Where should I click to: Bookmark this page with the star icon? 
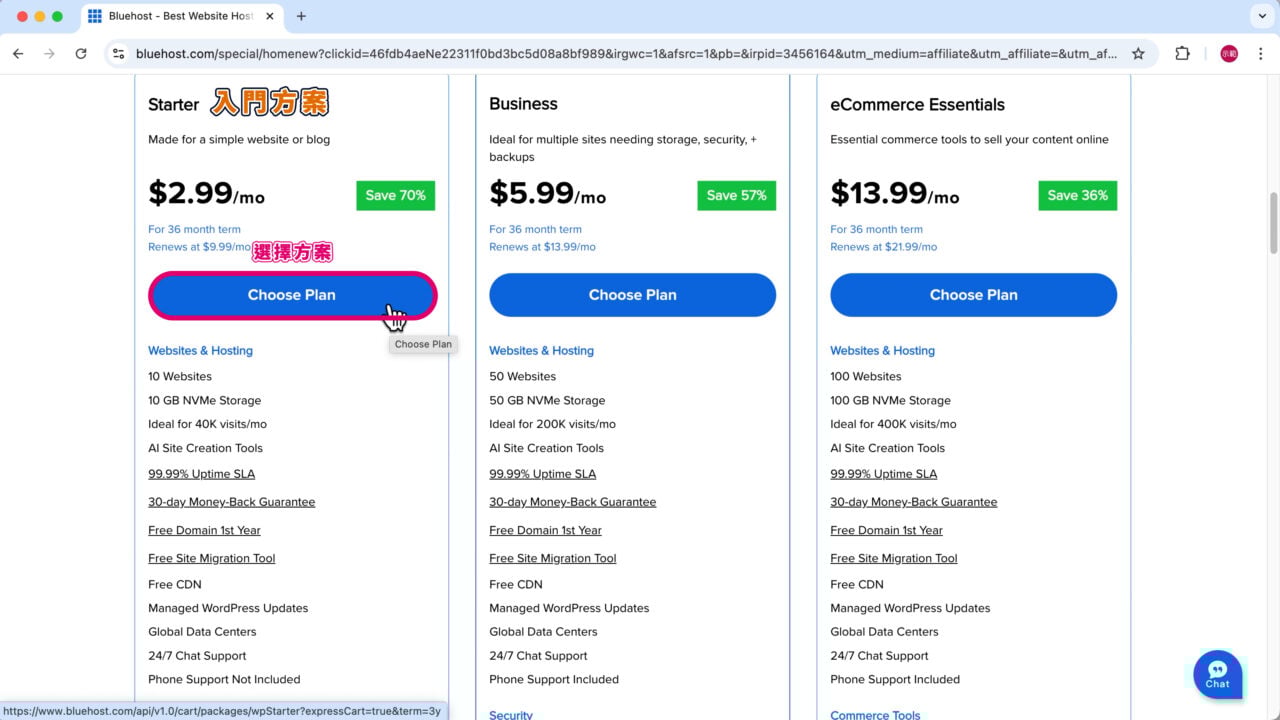[x=1138, y=54]
